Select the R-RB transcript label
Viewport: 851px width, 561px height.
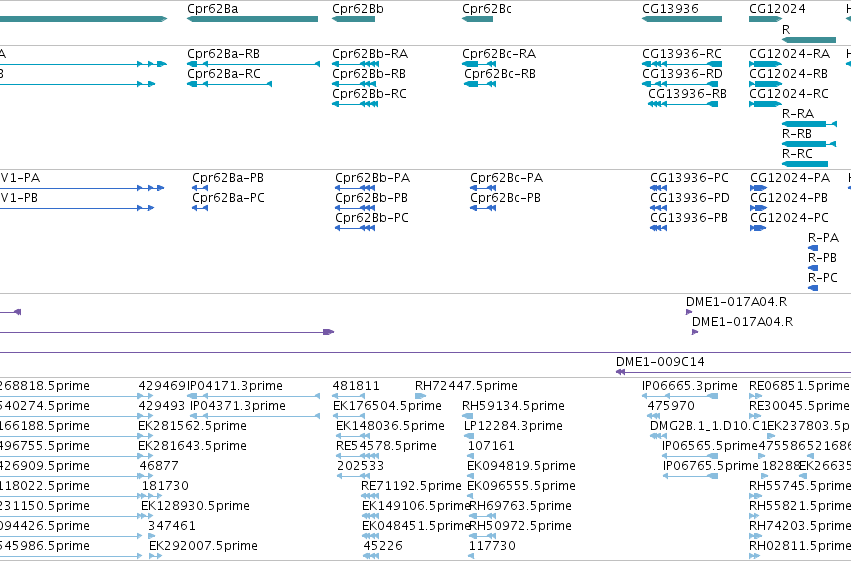(797, 134)
